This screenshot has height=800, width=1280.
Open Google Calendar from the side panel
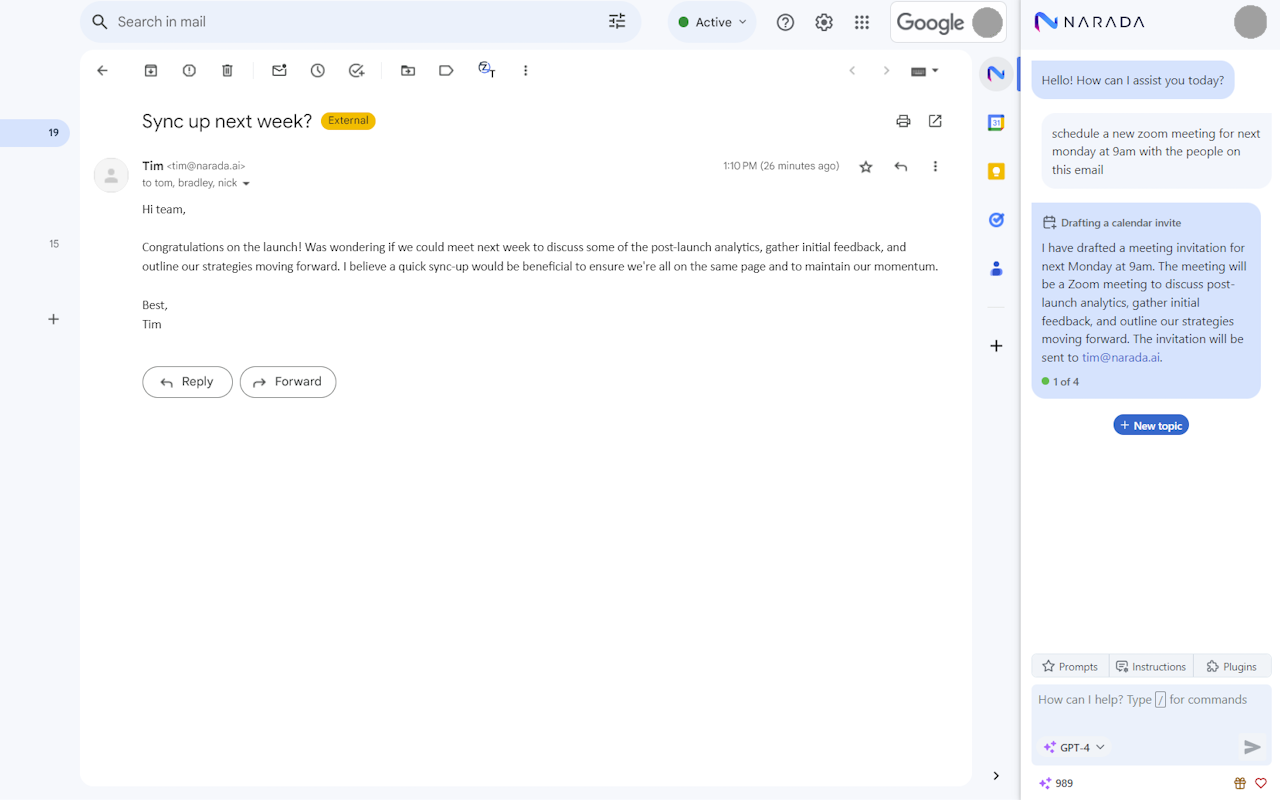point(996,122)
